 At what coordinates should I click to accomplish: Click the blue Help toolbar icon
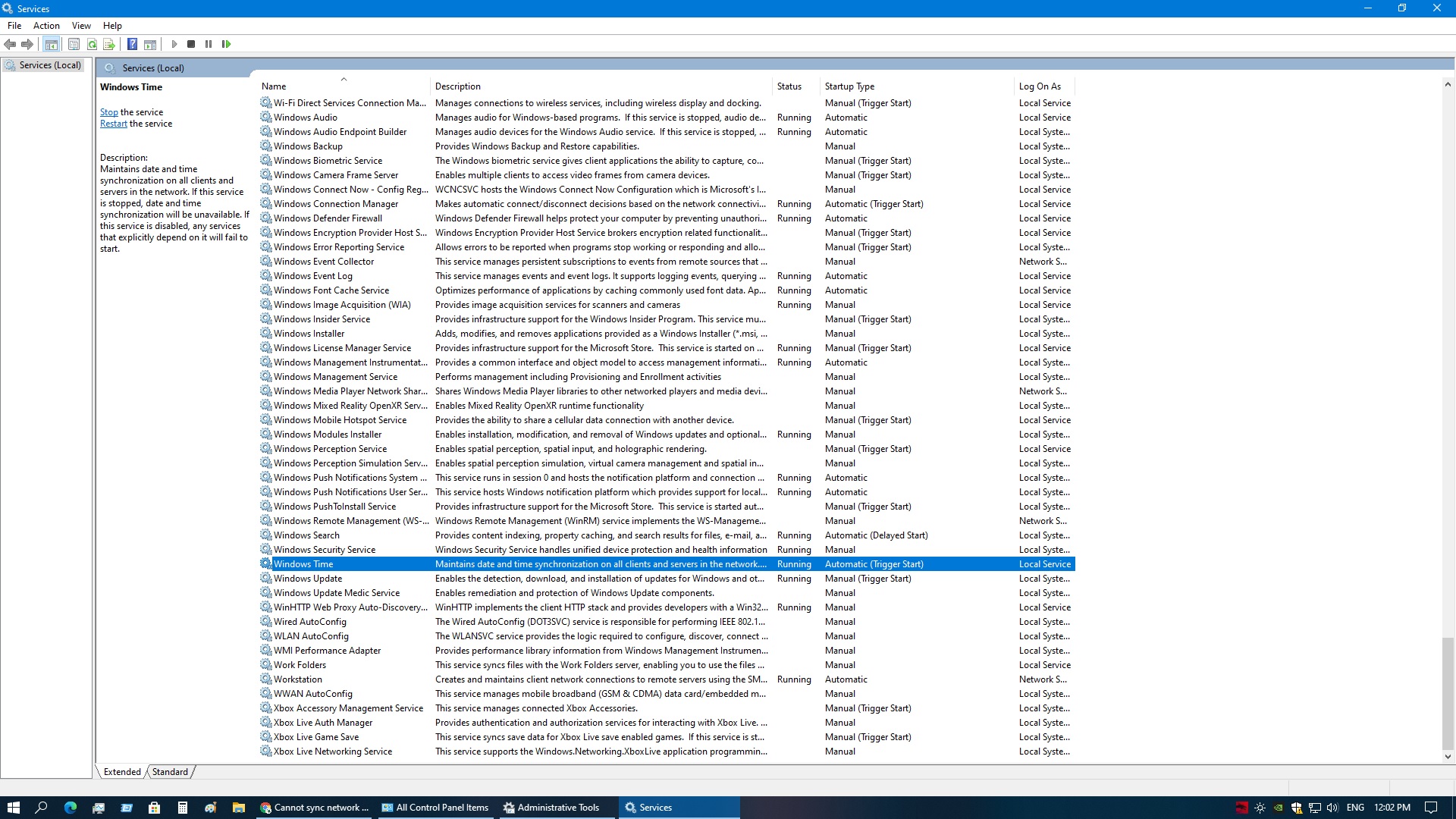(132, 44)
